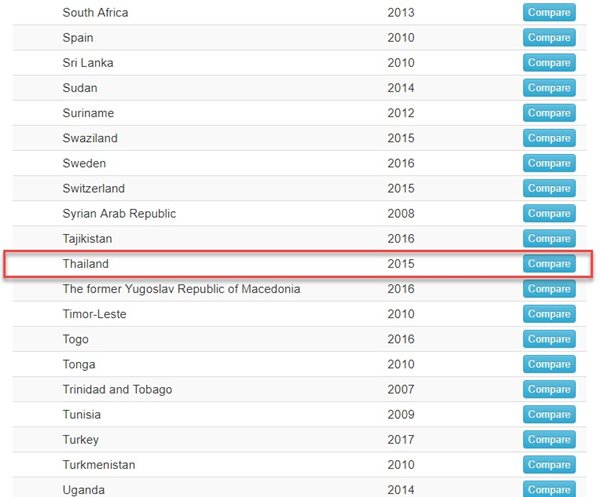
Task: Click the Sudan row Compare button
Action: tap(549, 88)
